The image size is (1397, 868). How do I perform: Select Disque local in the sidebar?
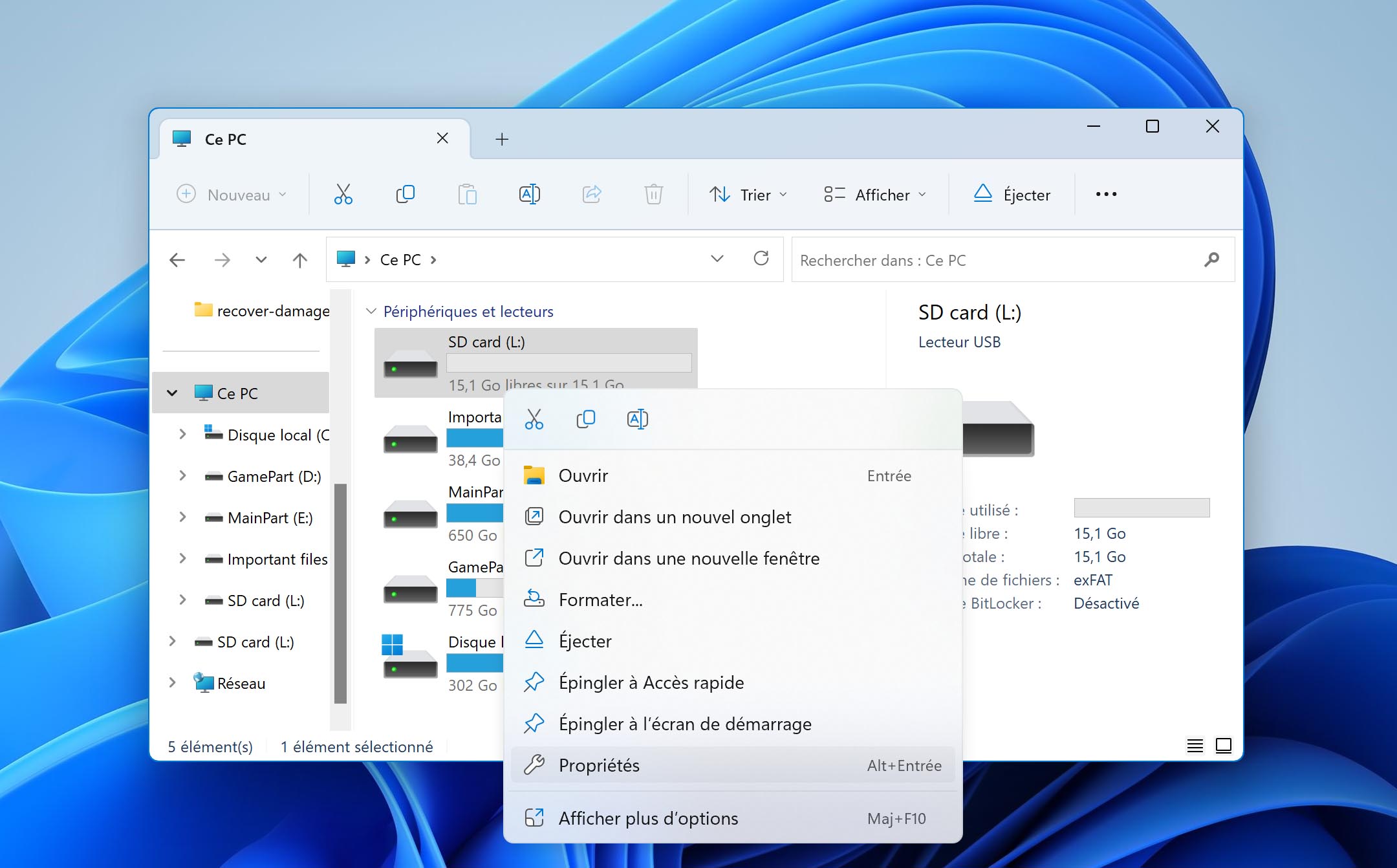tap(266, 435)
